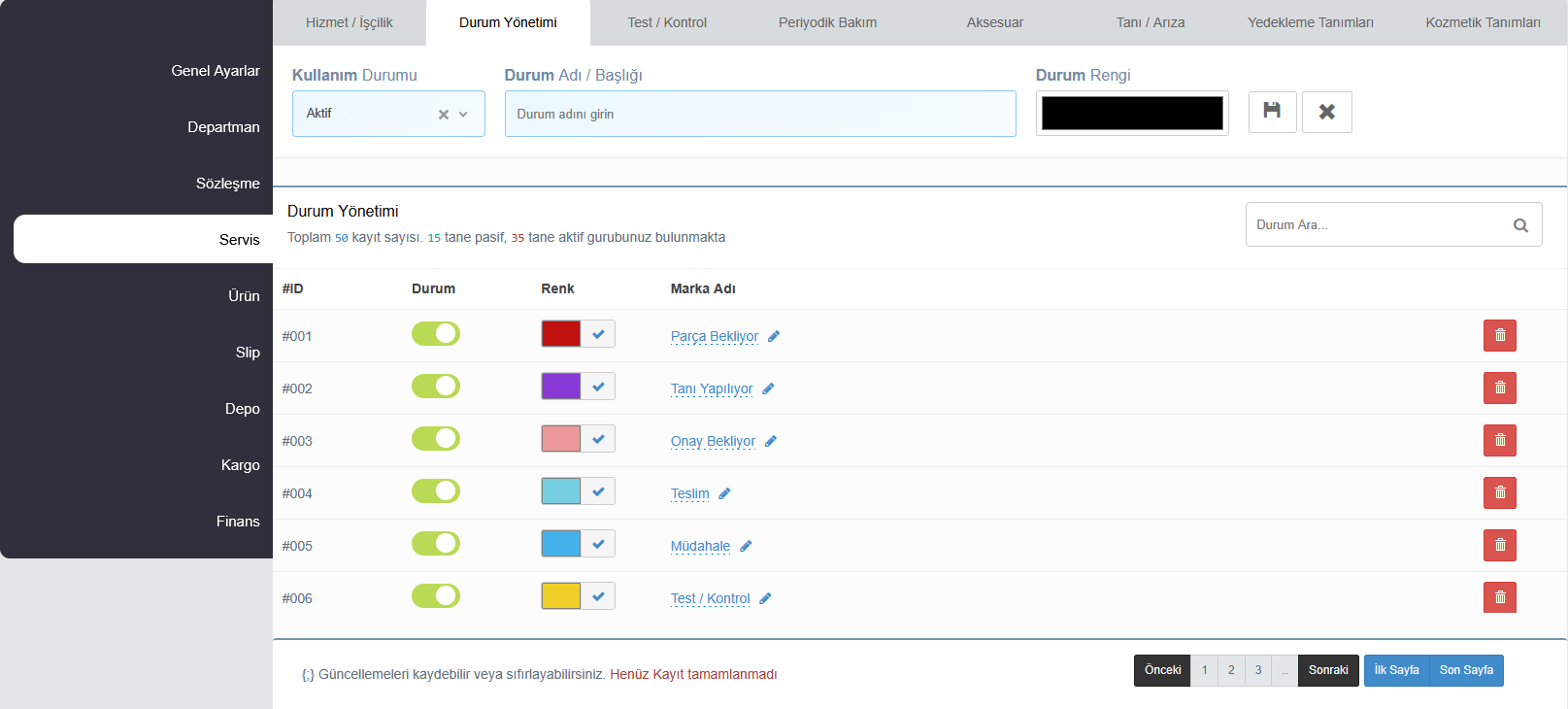Open Slip sidebar item
This screenshot has height=709, width=1568.
pyautogui.click(x=248, y=353)
